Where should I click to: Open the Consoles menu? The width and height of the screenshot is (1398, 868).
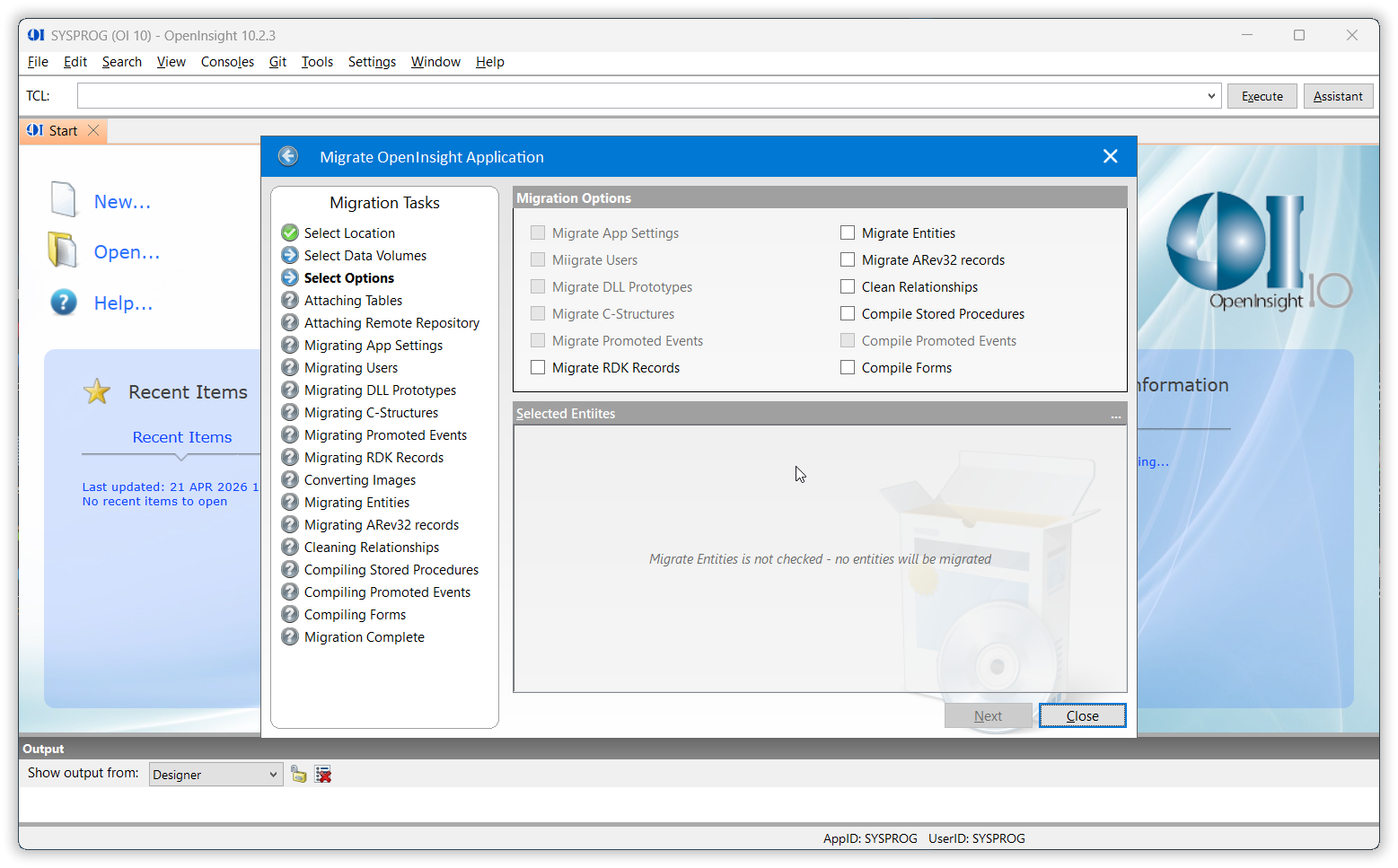[227, 62]
